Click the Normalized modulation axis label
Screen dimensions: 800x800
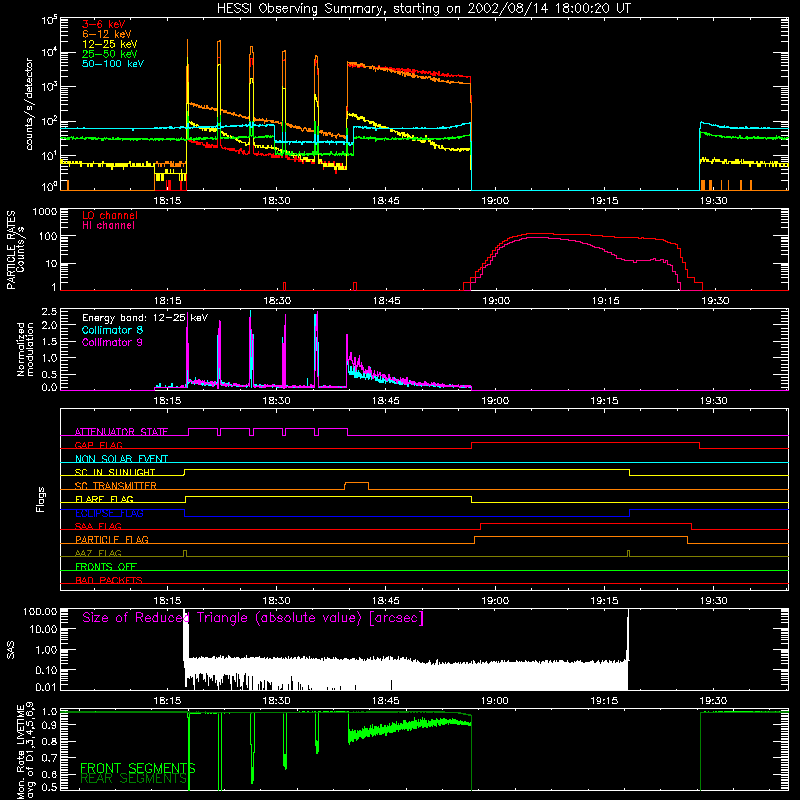click(x=26, y=349)
